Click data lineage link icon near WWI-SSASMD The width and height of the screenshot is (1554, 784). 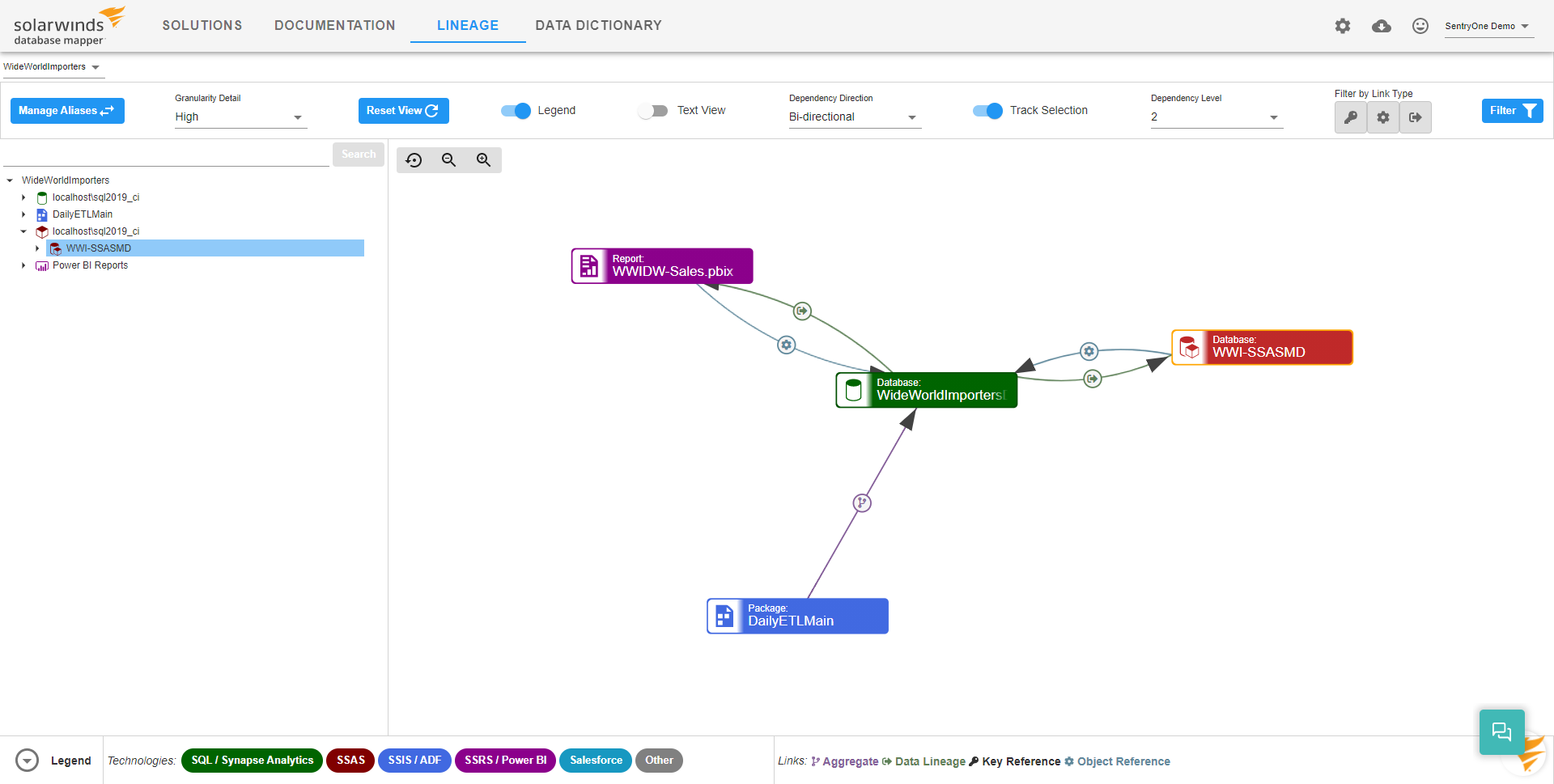coord(1093,379)
